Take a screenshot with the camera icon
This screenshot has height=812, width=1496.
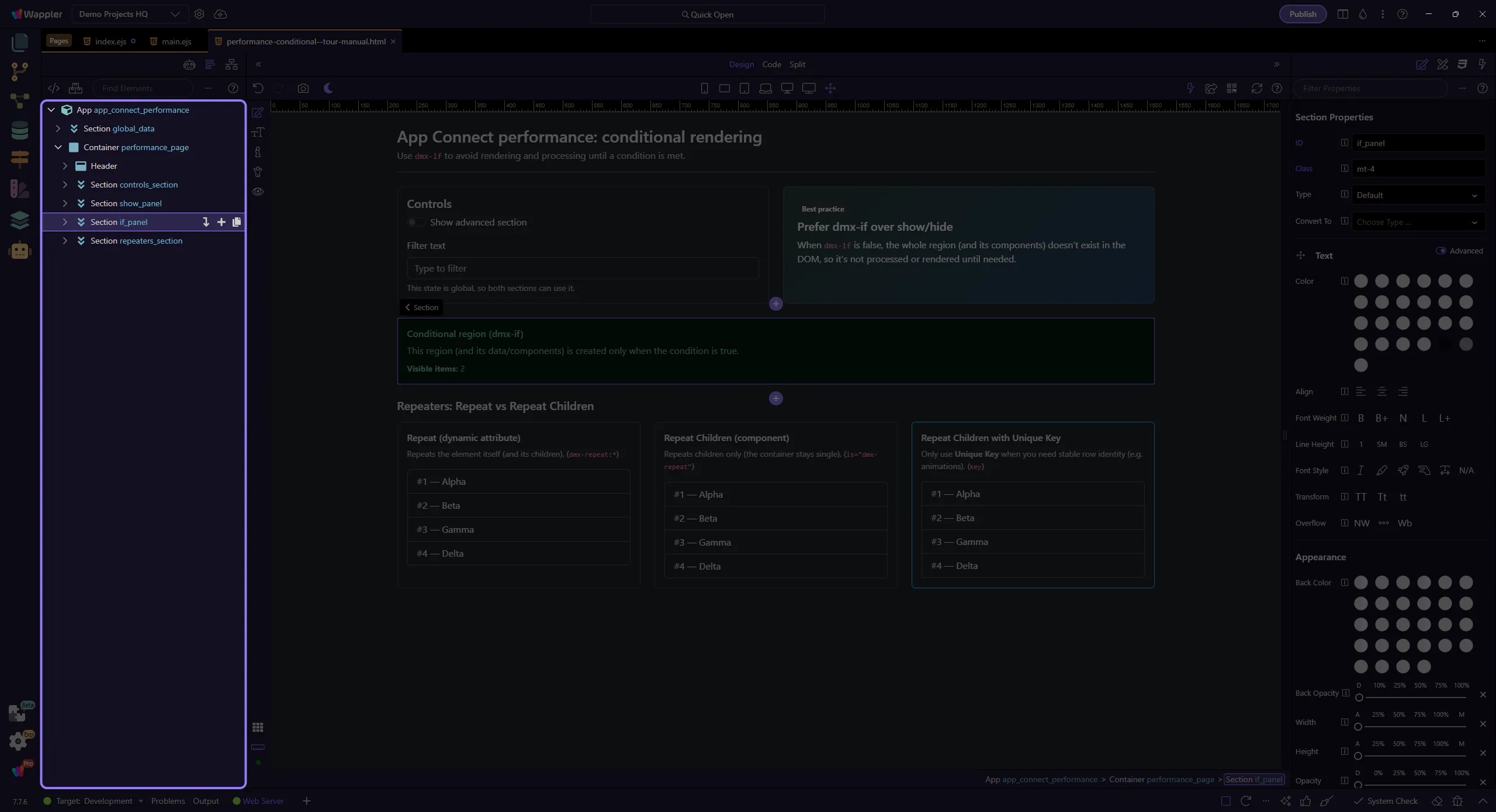tap(303, 88)
